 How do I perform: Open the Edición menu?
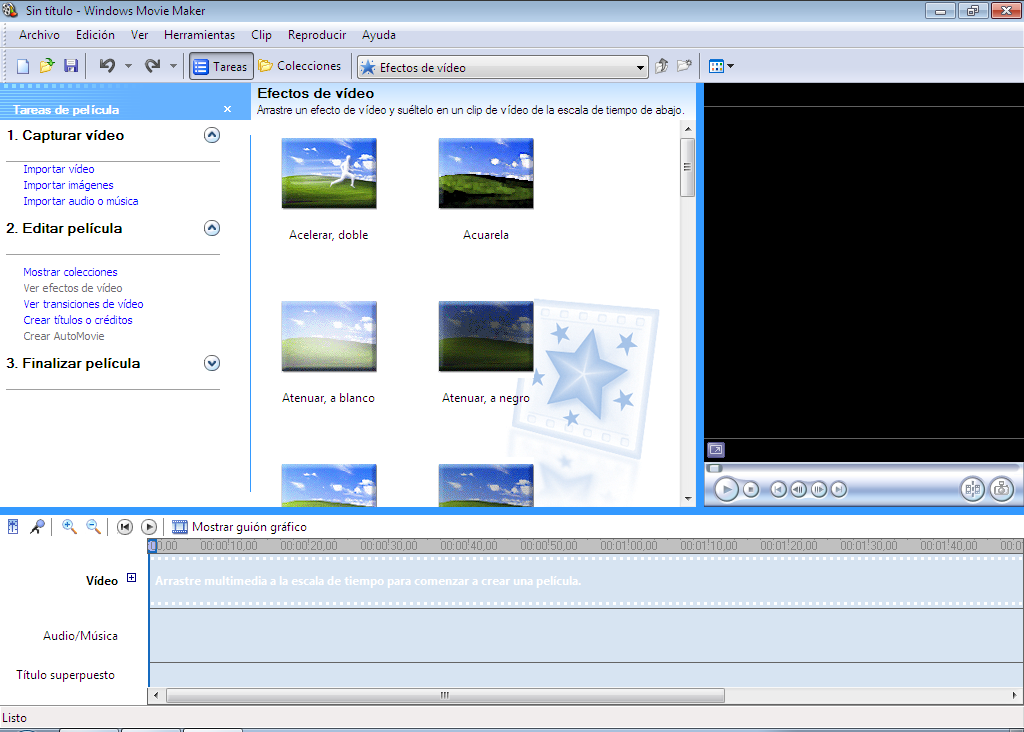[95, 35]
